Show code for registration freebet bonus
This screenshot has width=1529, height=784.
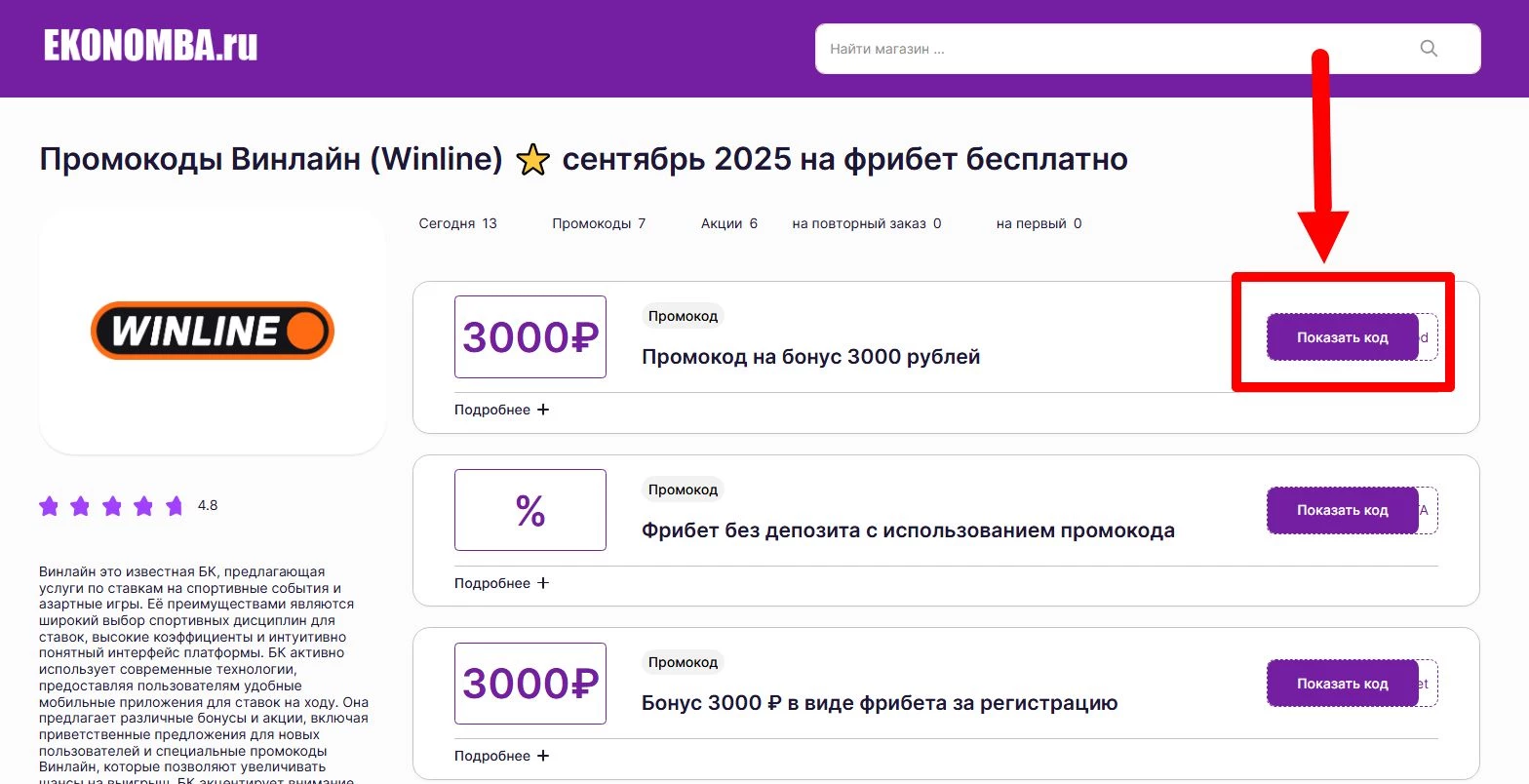tap(1342, 684)
